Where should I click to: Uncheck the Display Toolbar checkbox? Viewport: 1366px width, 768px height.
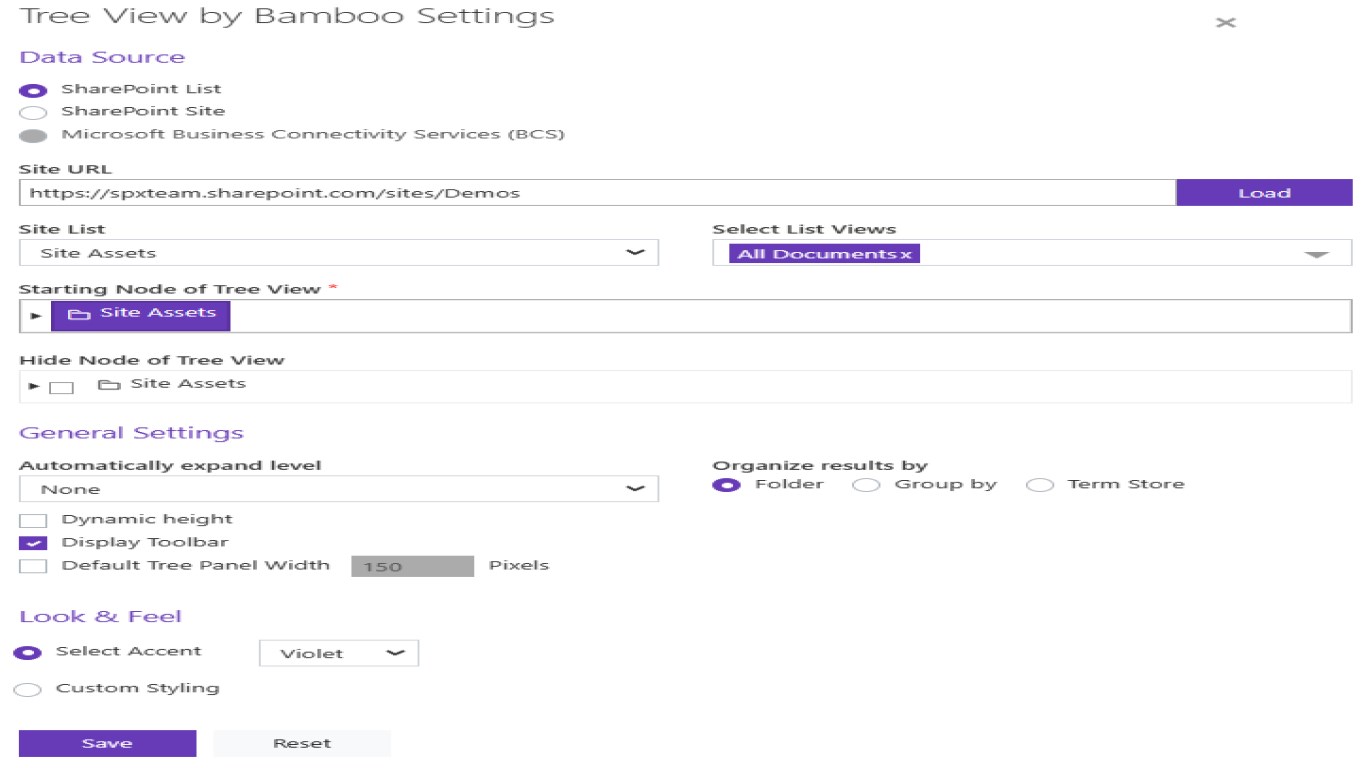click(33, 543)
